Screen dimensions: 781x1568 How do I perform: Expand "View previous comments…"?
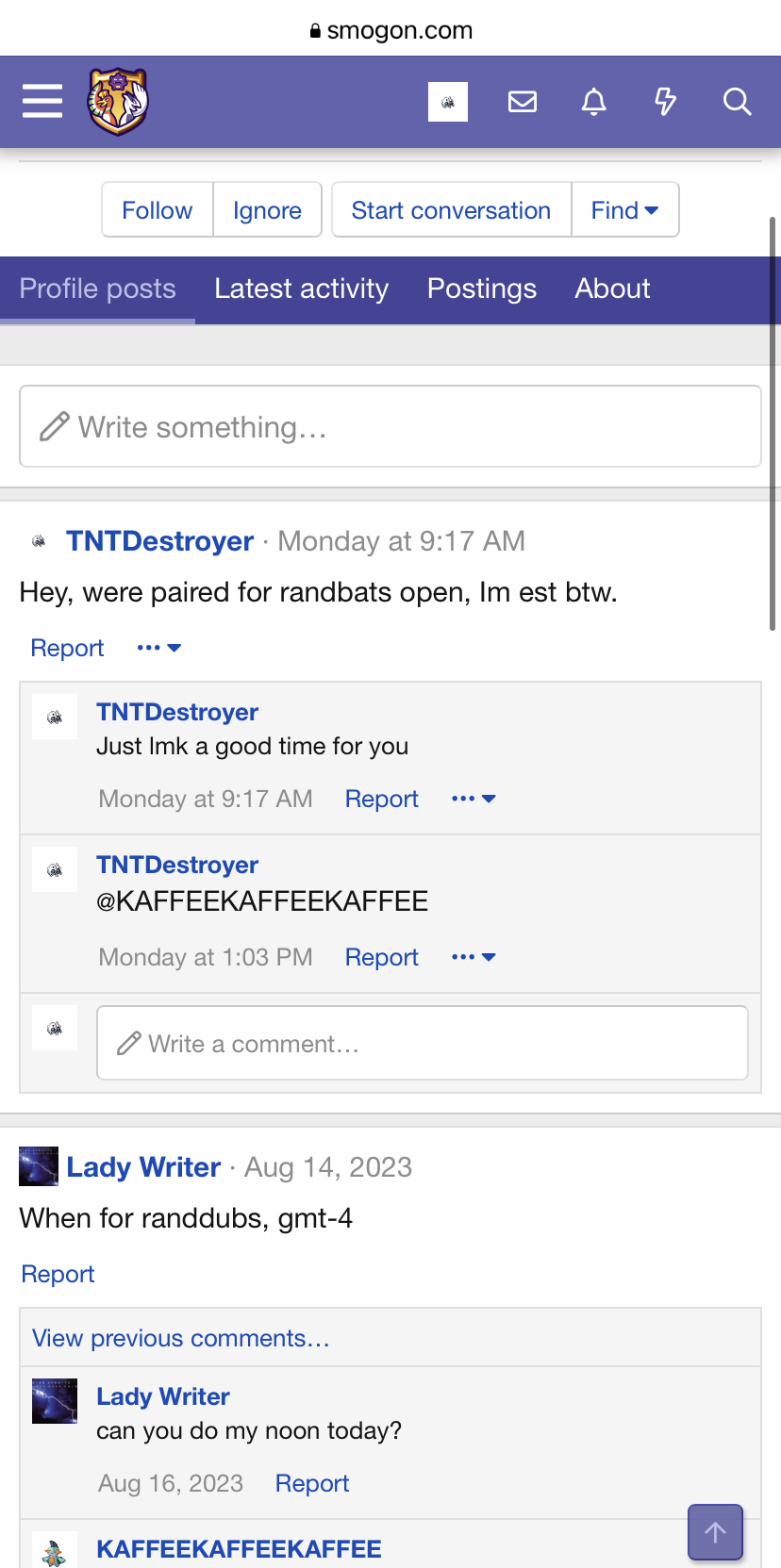[x=181, y=1338]
